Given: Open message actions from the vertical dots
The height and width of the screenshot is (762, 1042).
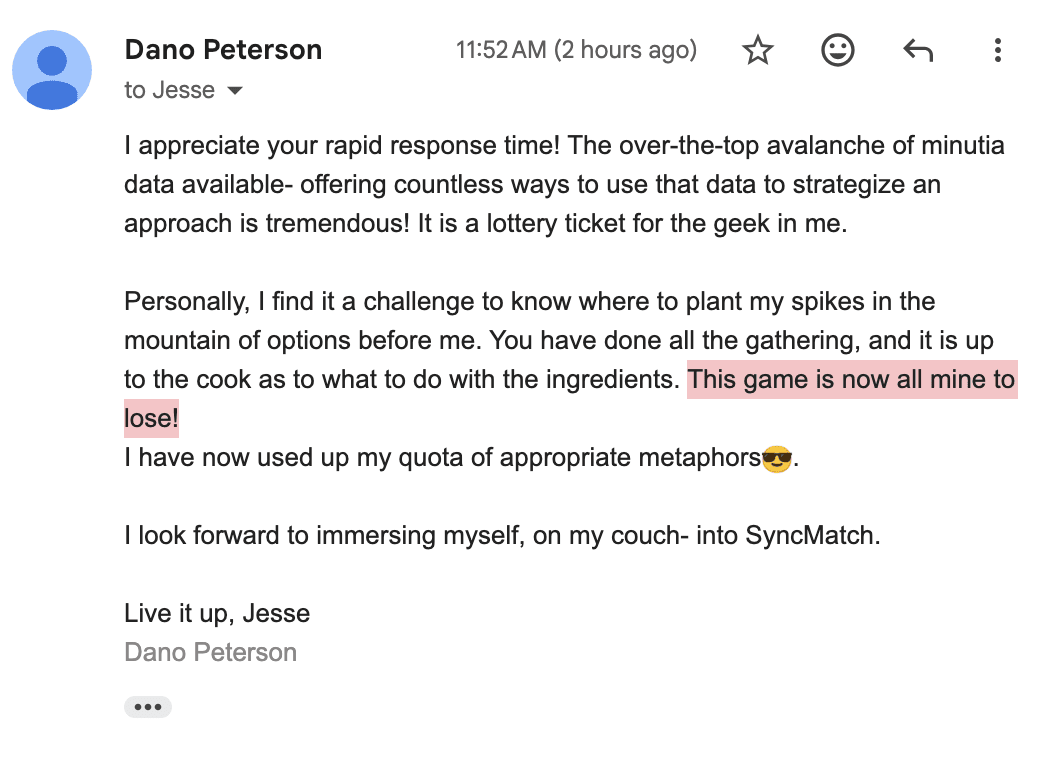Looking at the screenshot, I should pyautogui.click(x=998, y=50).
